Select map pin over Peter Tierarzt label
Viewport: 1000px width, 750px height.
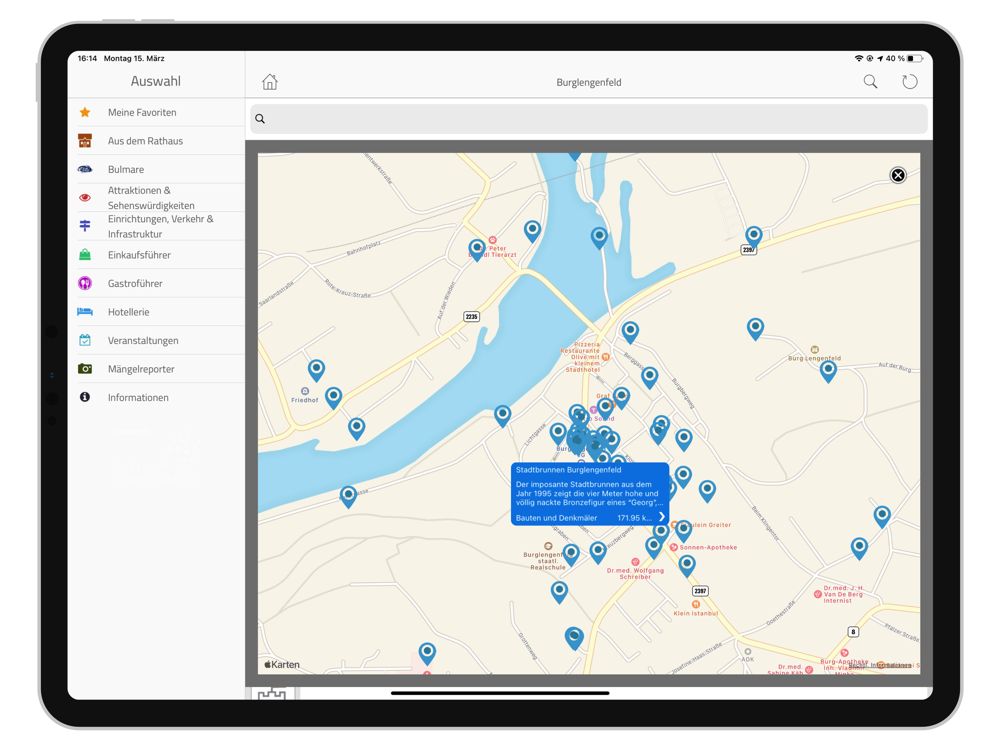477,249
